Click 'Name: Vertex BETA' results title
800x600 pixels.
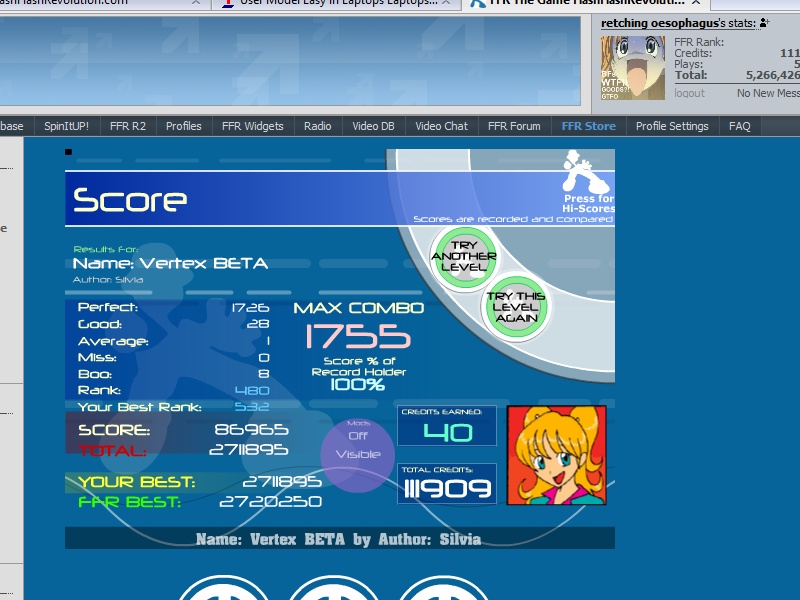[170, 264]
